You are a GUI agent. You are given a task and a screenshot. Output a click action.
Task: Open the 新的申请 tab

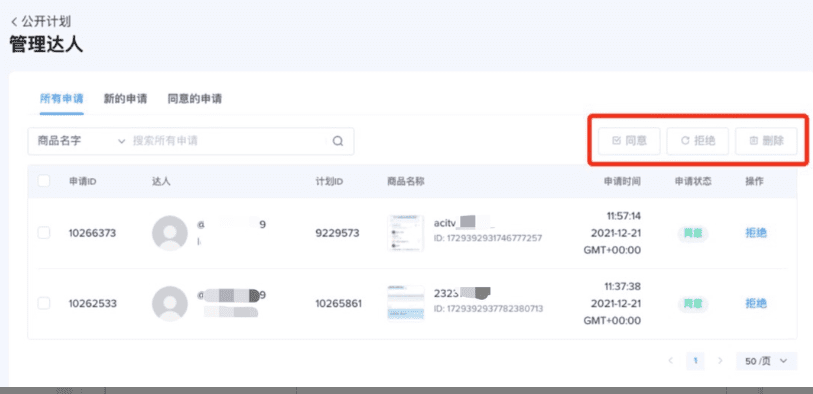[x=125, y=98]
